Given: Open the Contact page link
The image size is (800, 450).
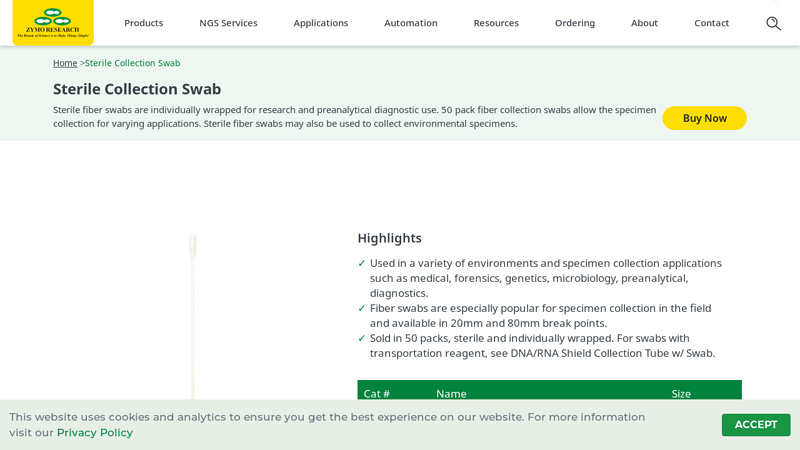Looking at the screenshot, I should pos(711,23).
